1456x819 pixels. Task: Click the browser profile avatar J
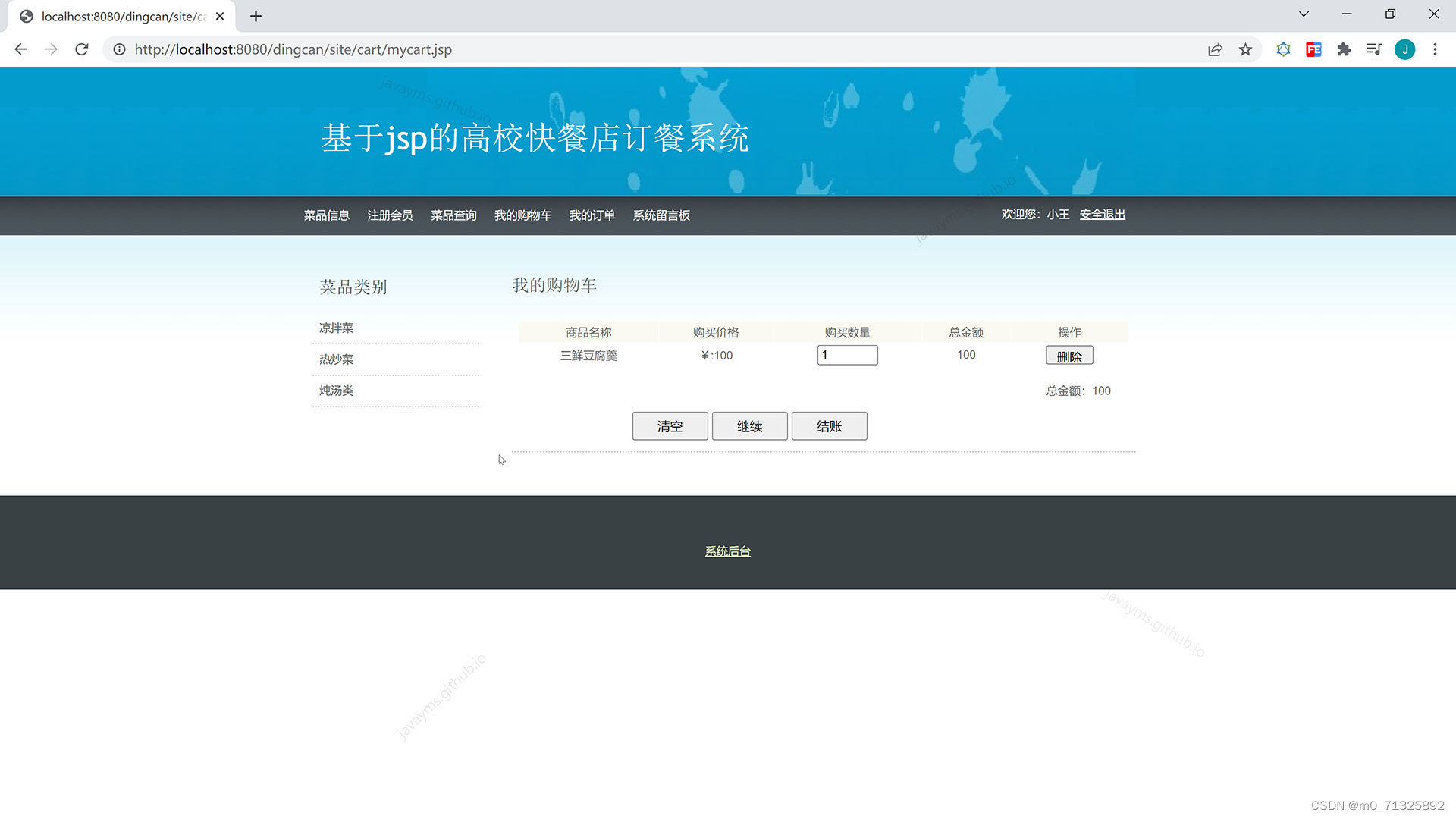[x=1405, y=49]
